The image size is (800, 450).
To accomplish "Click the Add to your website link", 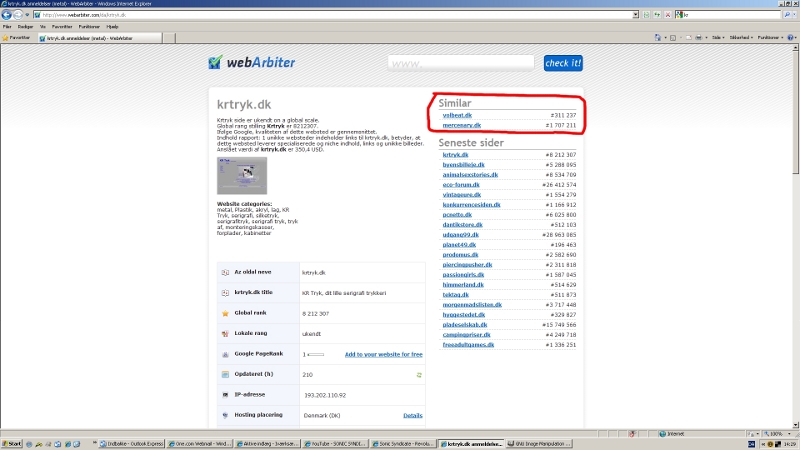I will coord(383,354).
